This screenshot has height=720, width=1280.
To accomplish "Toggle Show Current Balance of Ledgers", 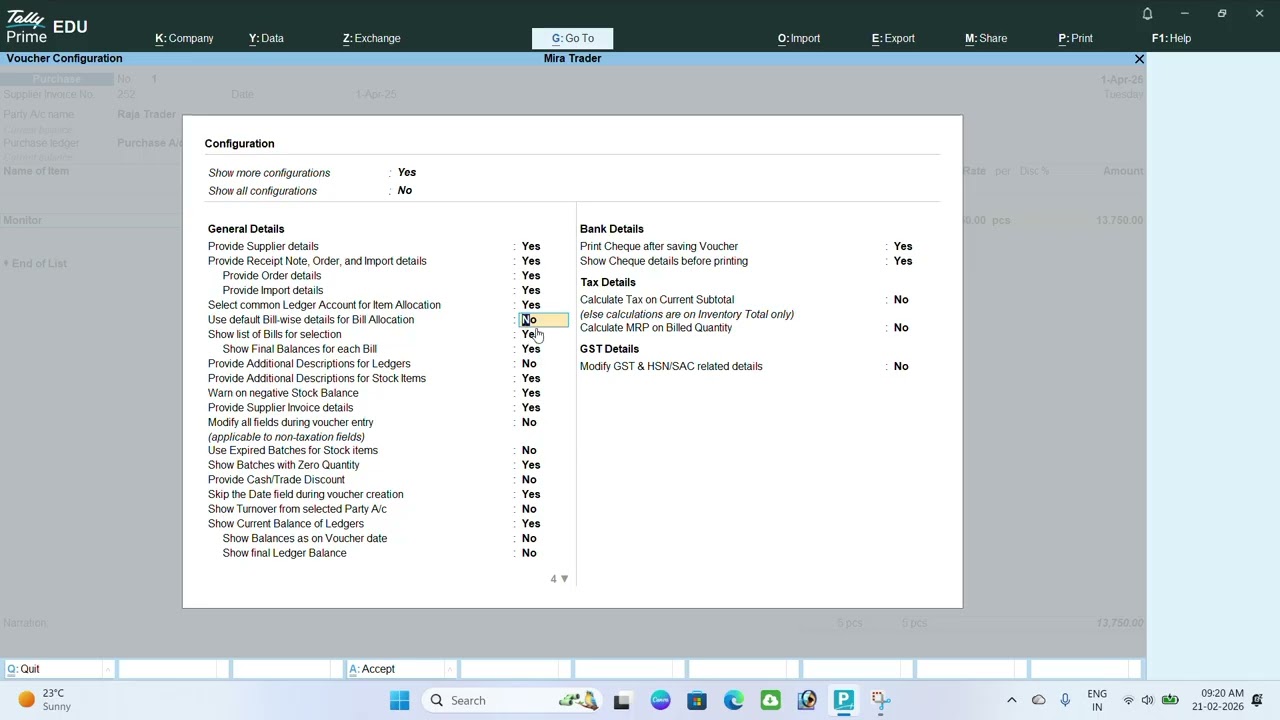I will (531, 524).
